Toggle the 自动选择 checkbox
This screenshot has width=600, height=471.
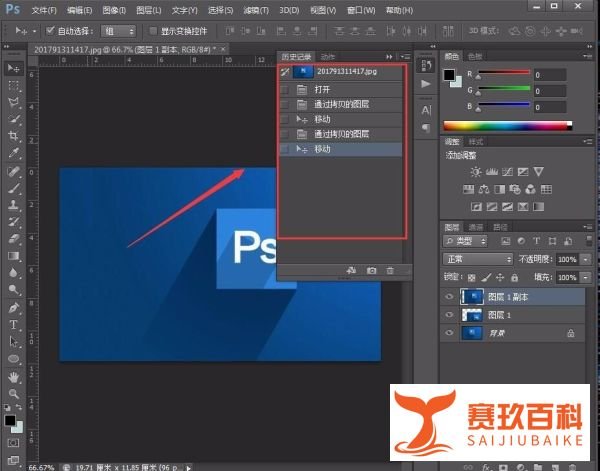(x=50, y=31)
